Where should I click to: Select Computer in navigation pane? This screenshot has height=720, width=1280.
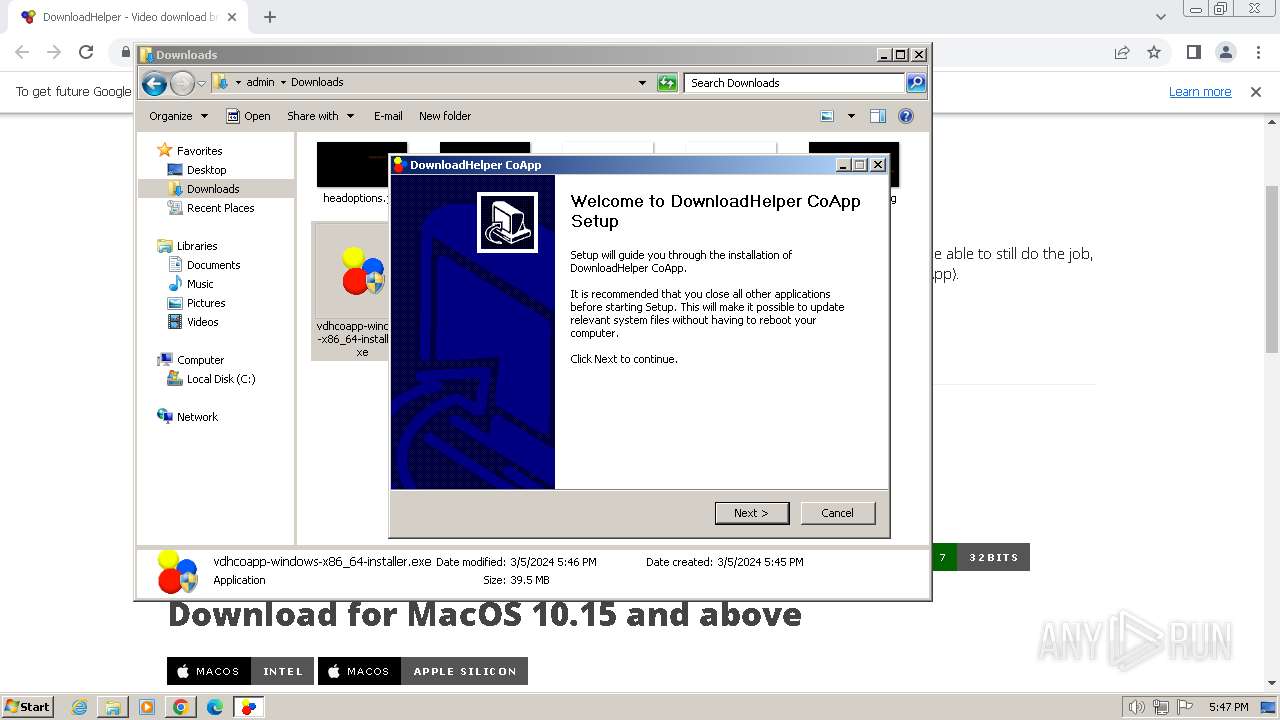200,360
